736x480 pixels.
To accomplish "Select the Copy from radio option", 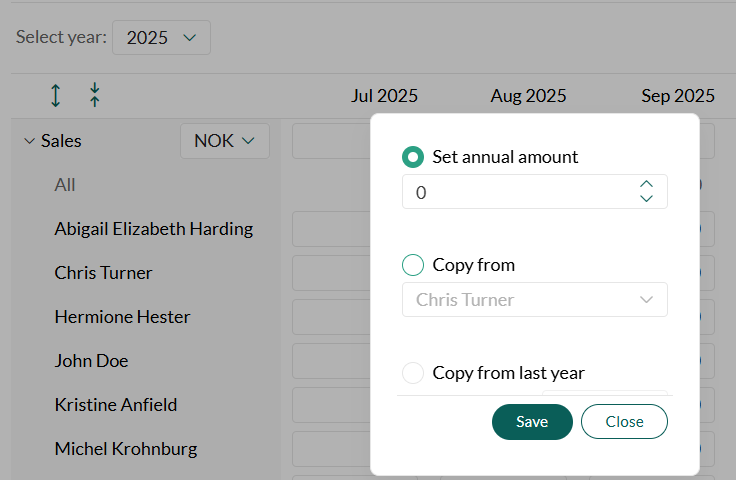I will point(412,265).
